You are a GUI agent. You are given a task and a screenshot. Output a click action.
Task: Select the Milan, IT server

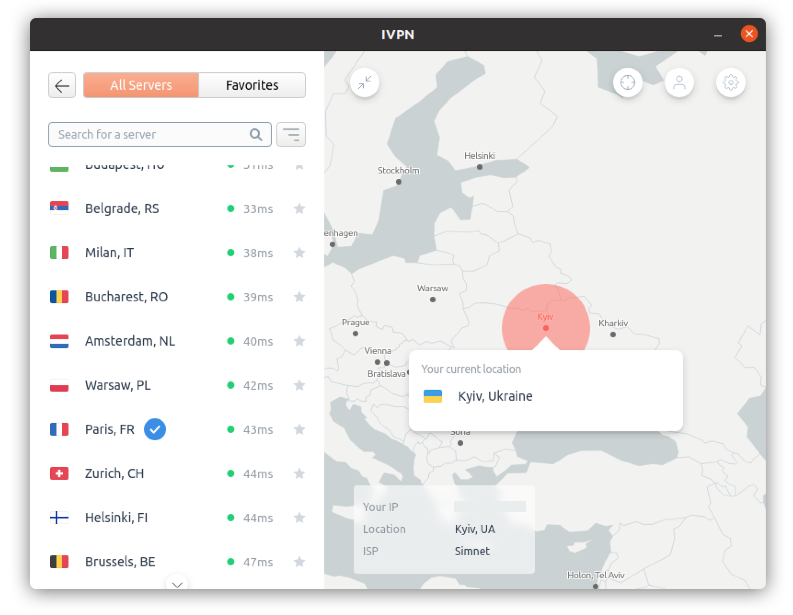click(x=177, y=252)
